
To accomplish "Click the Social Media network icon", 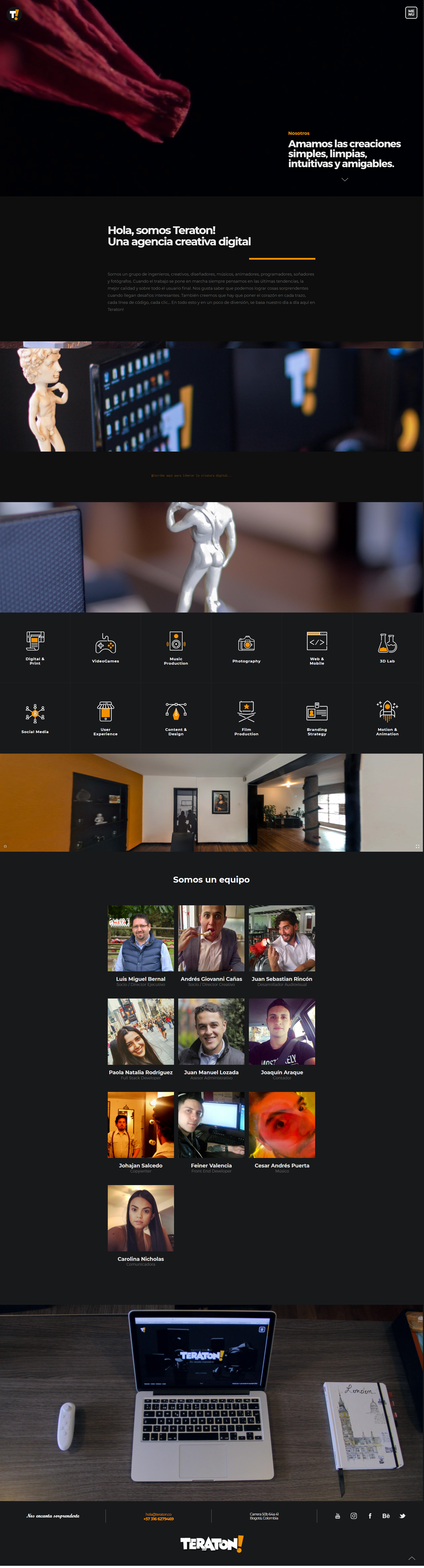I will pyautogui.click(x=35, y=713).
